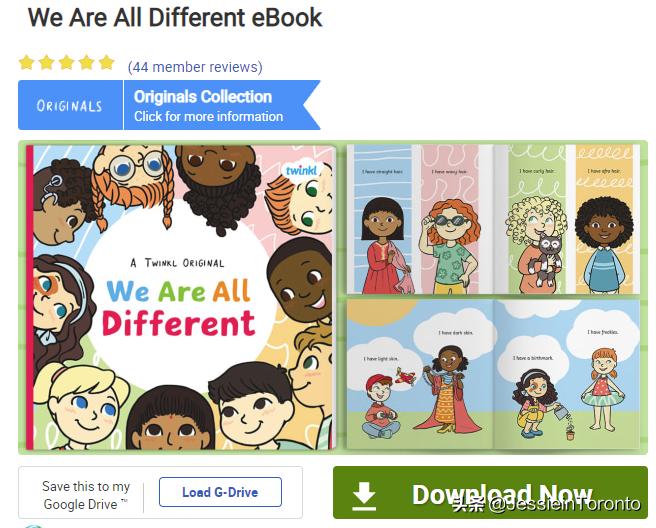This screenshot has height=528, width=656.
Task: Open the wavy hair page preview
Action: point(450,219)
